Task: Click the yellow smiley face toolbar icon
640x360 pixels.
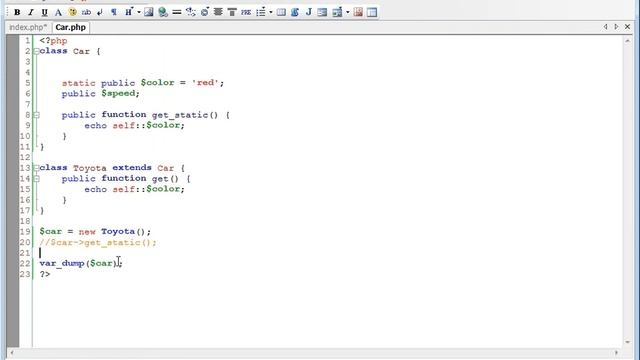Action: coord(73,12)
